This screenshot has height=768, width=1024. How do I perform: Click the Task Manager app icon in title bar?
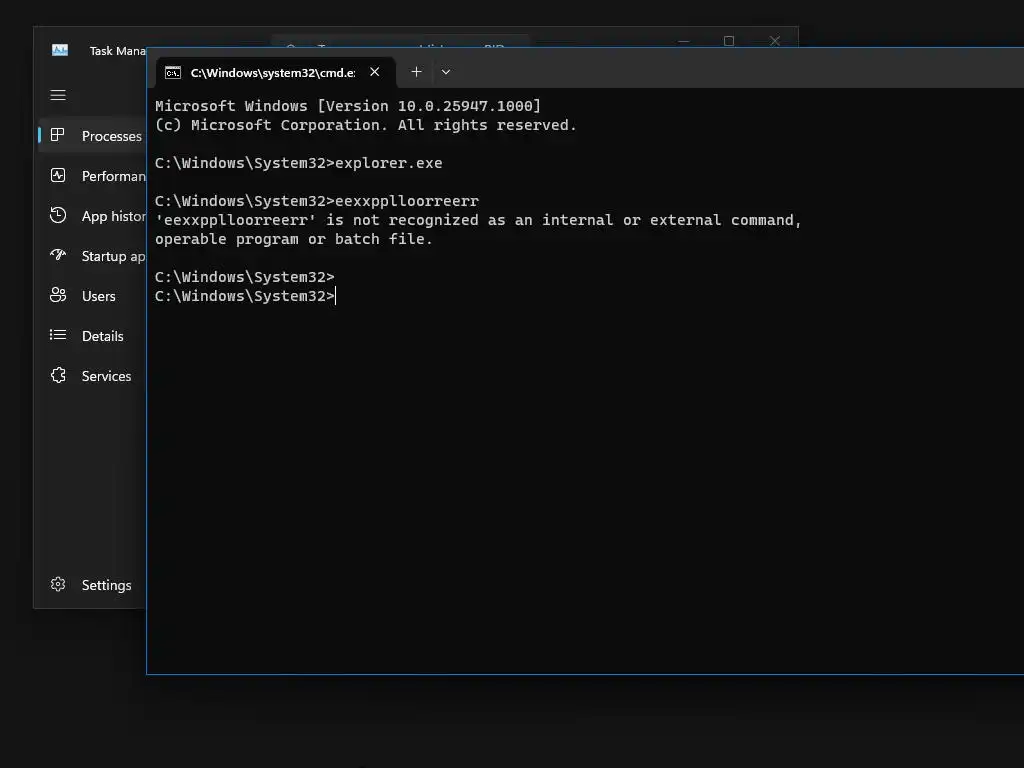tap(59, 50)
